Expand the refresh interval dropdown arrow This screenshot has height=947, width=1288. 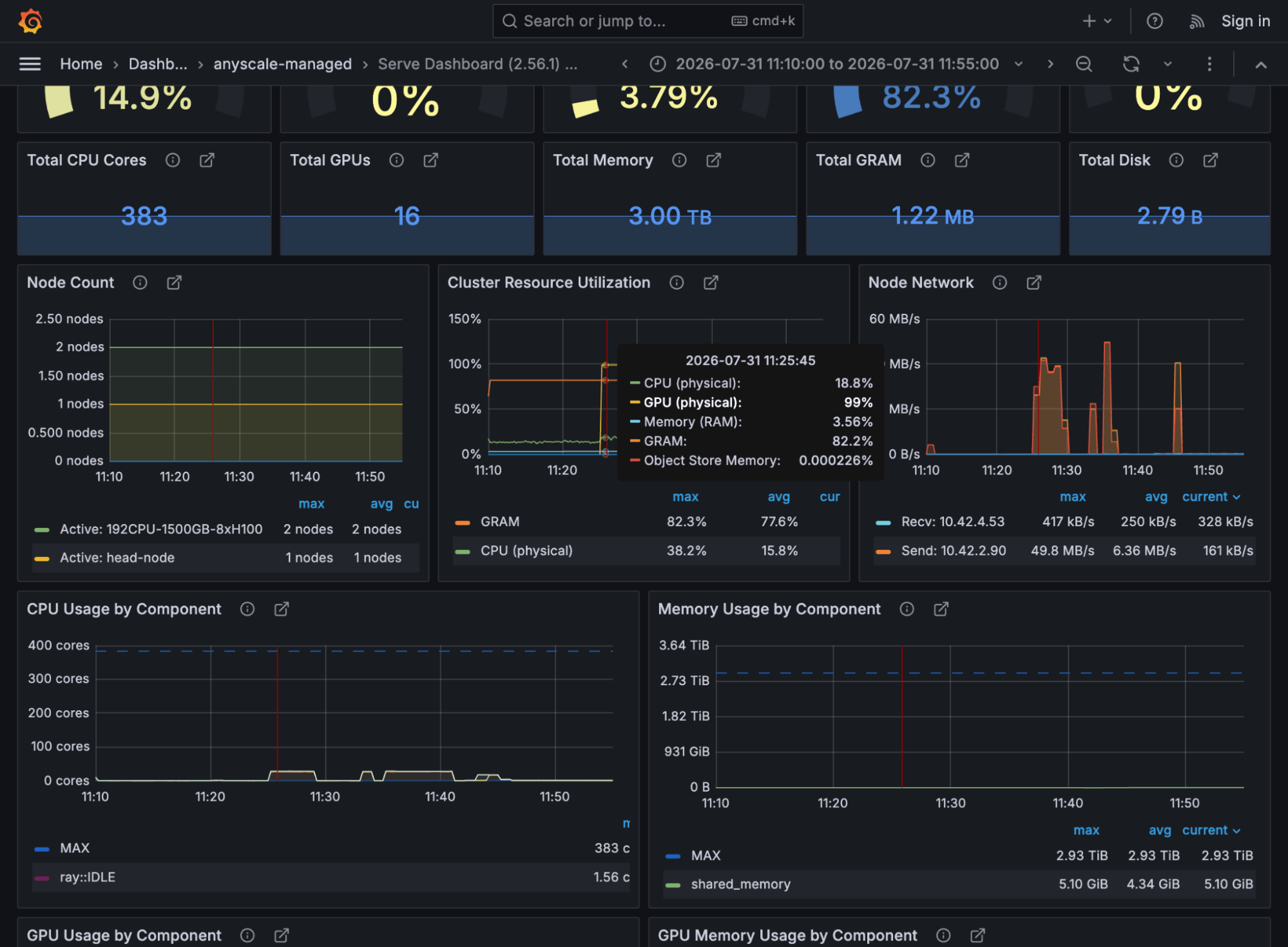1168,64
